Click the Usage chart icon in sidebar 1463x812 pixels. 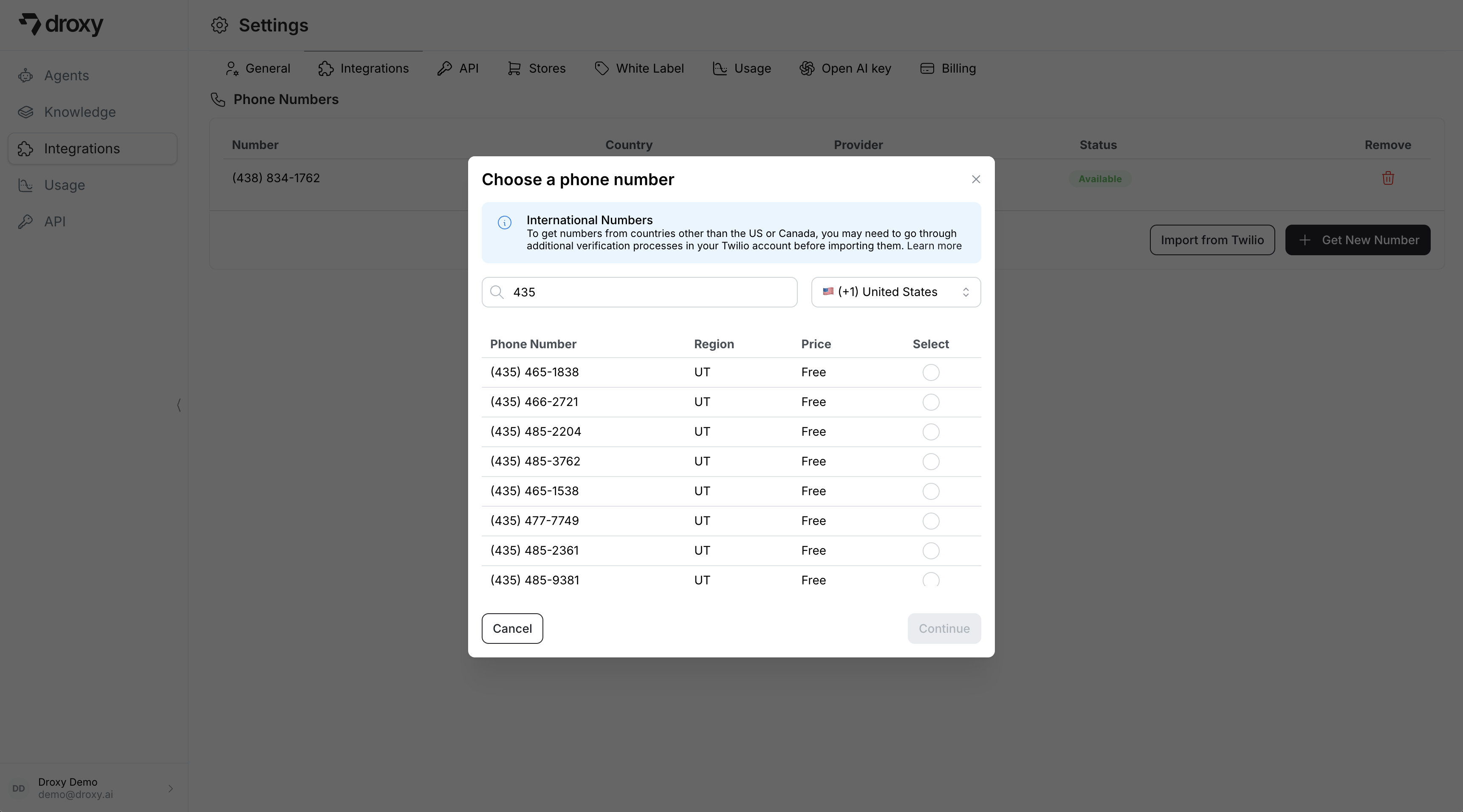click(x=25, y=185)
